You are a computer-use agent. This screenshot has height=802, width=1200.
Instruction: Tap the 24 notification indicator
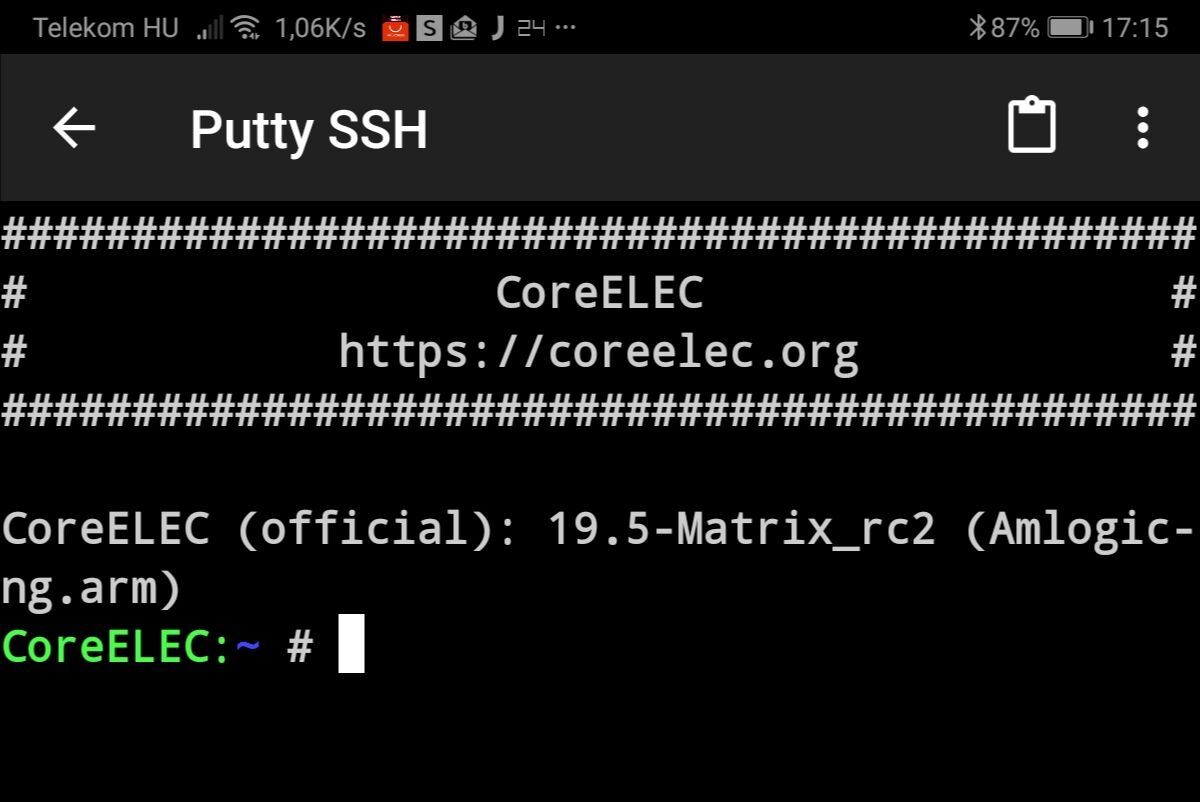tap(531, 28)
